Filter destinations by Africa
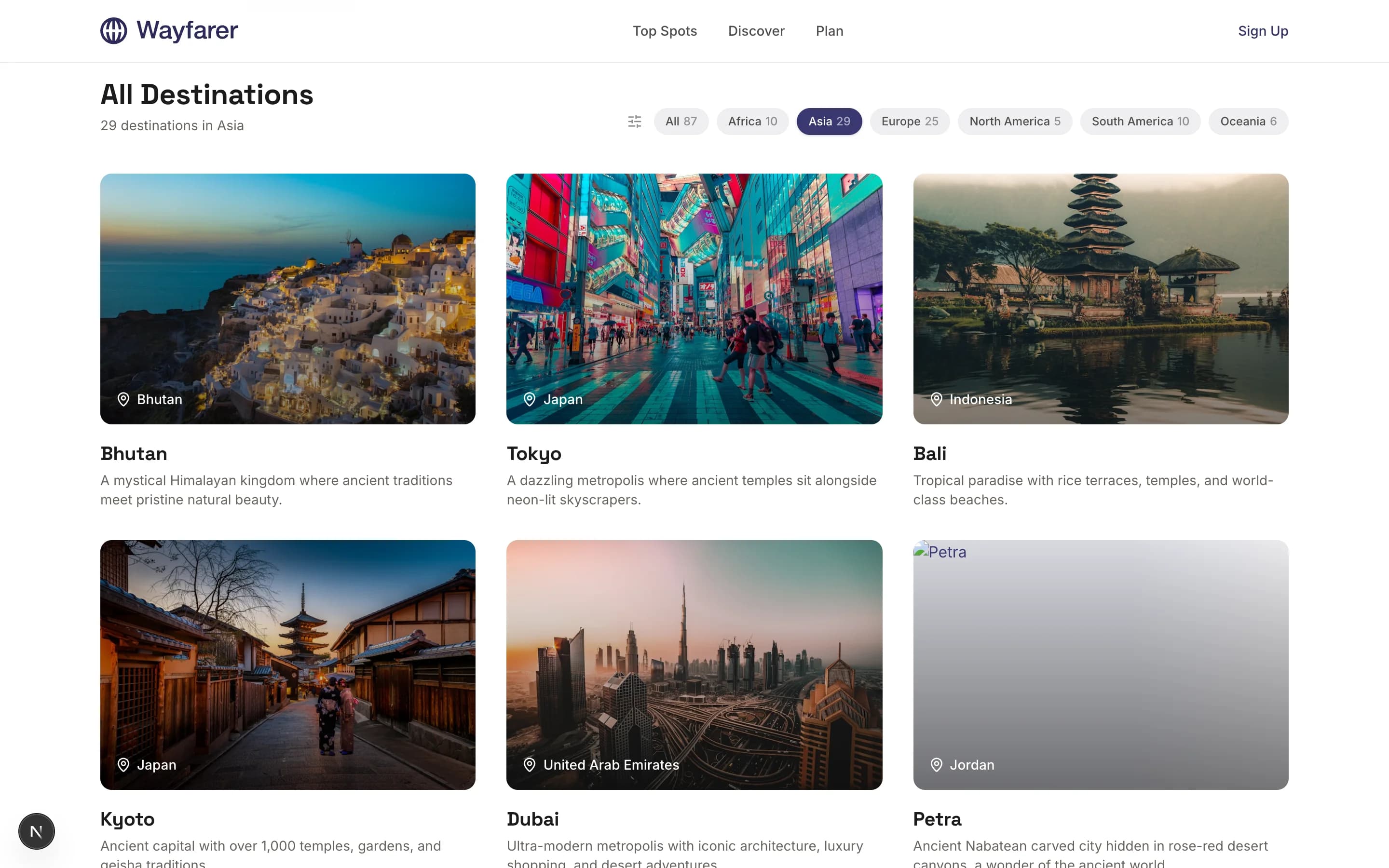 [752, 121]
